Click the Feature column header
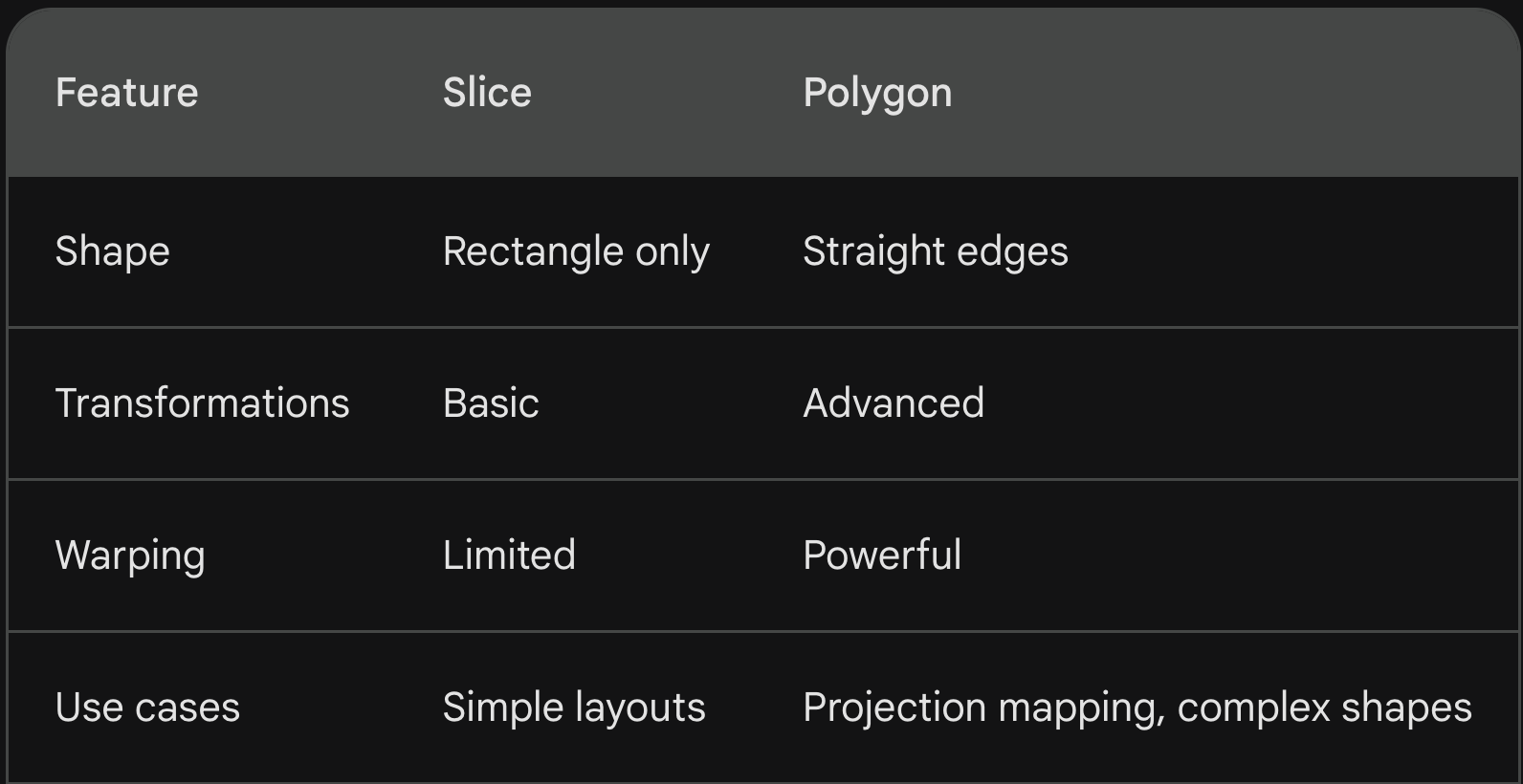Screen dimensions: 1523x784 click(126, 93)
